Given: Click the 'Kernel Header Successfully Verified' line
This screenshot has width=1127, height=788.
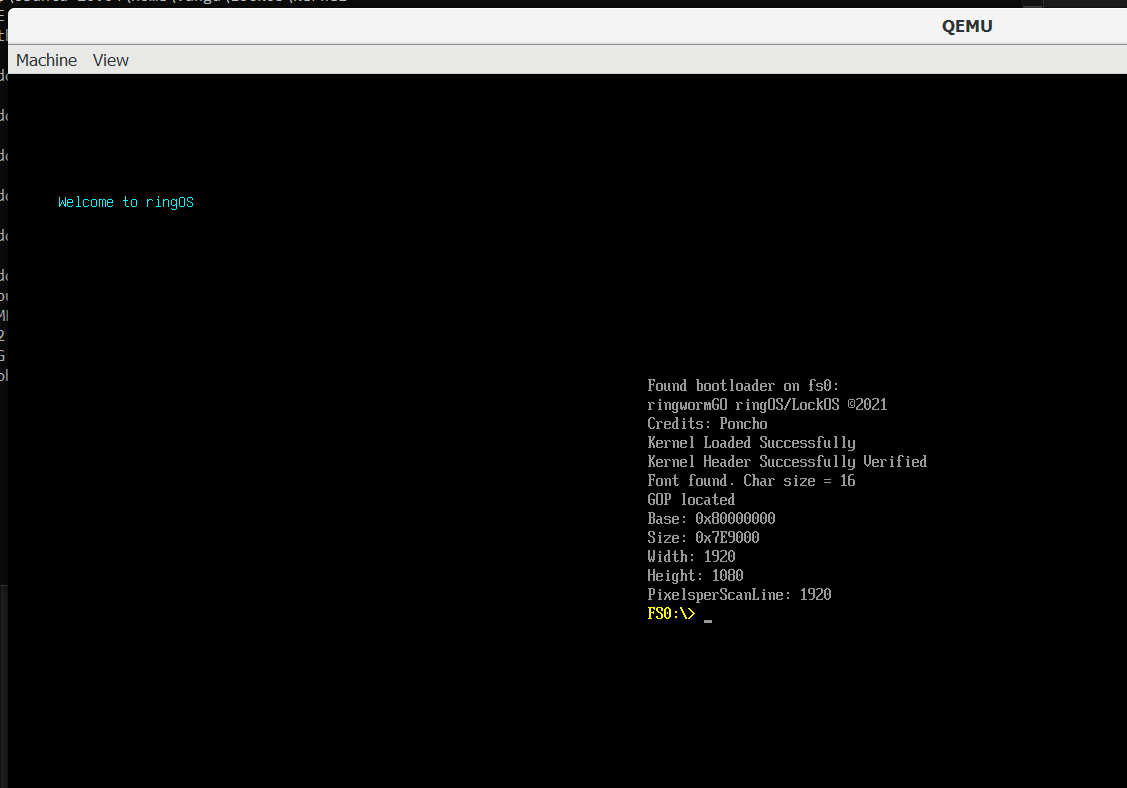Looking at the screenshot, I should coord(787,462).
